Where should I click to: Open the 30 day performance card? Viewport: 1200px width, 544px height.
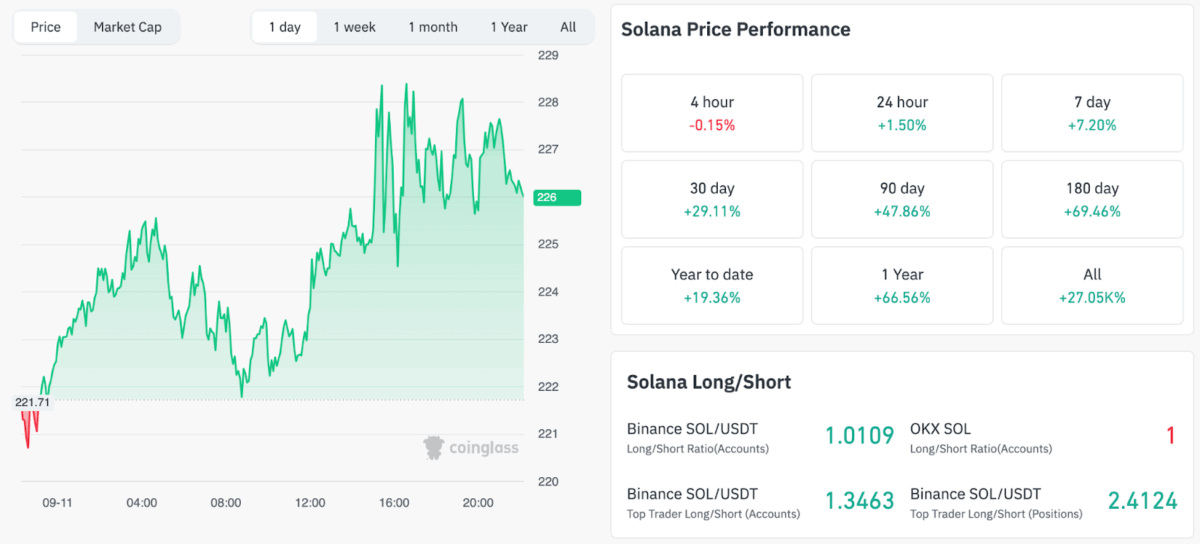[712, 199]
